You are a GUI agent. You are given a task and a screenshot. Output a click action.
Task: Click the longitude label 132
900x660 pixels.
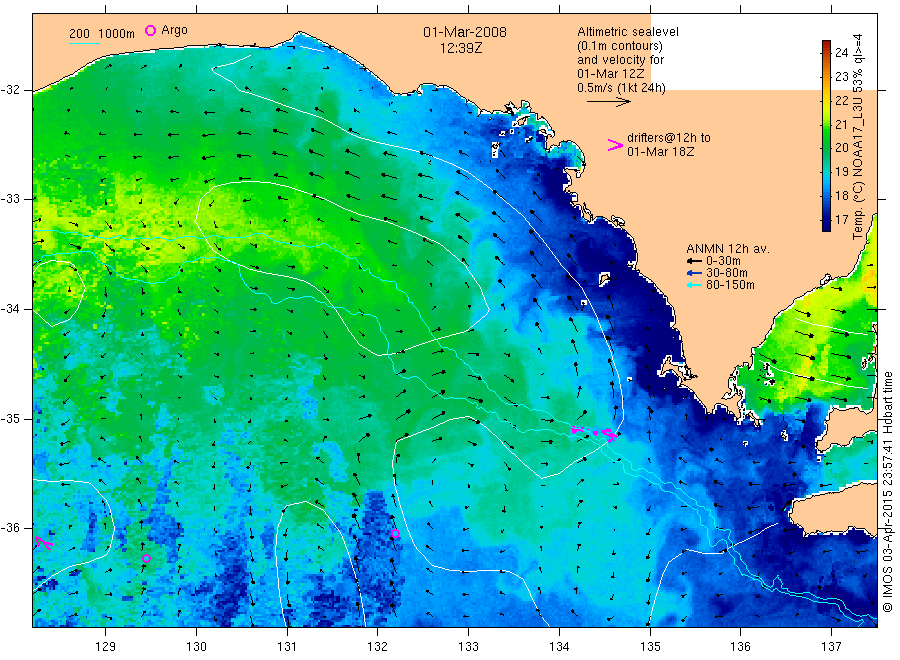[x=378, y=647]
